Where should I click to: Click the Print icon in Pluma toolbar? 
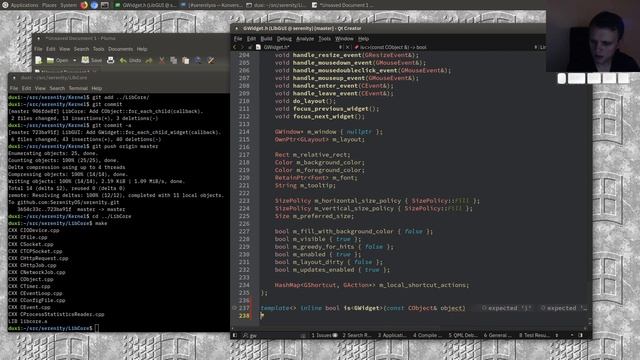click(x=110, y=60)
